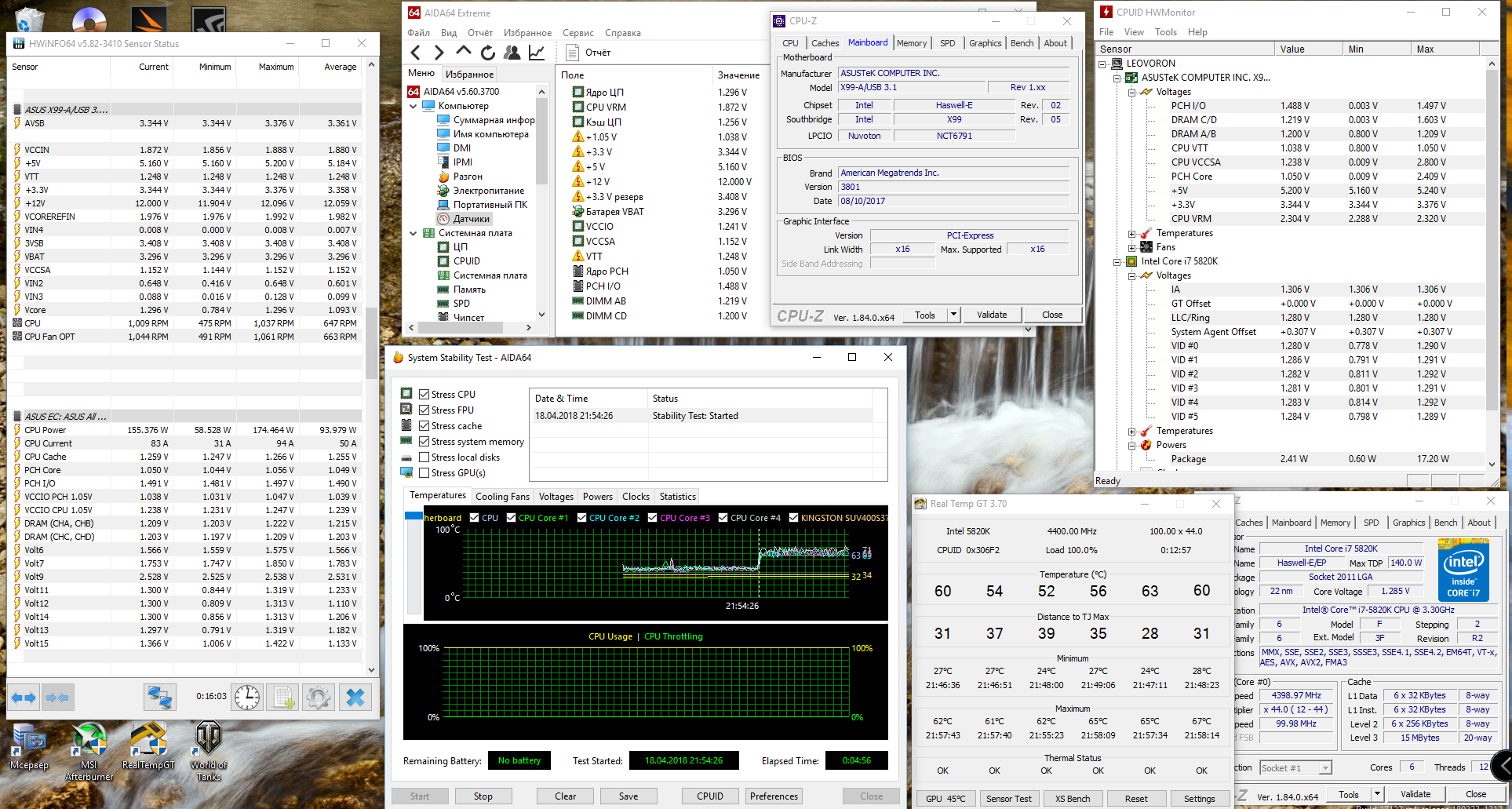Select the Мсервер desktop icon
Screen dimensions: 1512x809
tap(29, 746)
